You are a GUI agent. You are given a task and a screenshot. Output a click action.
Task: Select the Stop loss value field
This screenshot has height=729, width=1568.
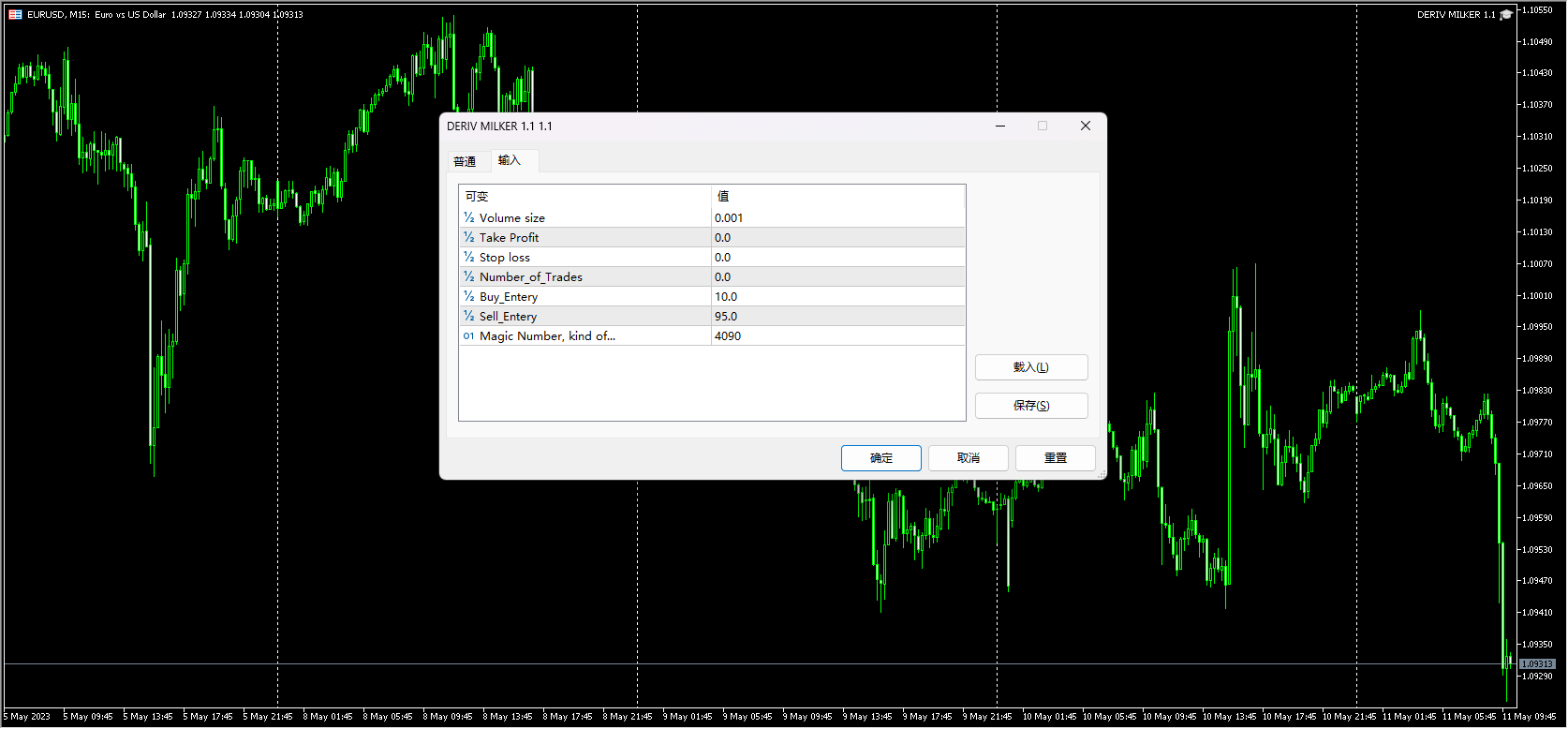click(838, 257)
